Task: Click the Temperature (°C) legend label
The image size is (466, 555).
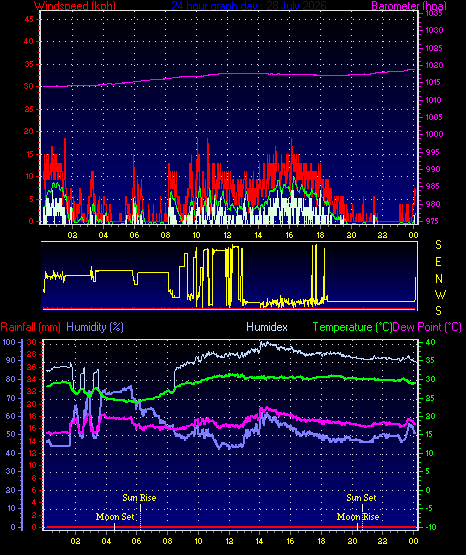Action: pos(352,327)
